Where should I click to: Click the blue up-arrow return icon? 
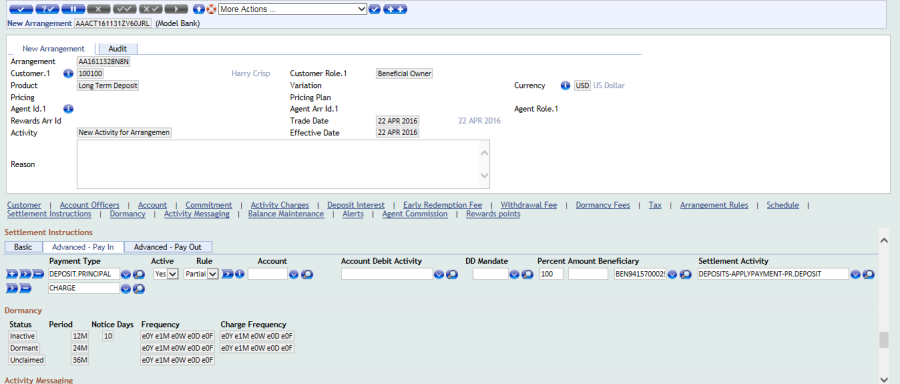click(199, 9)
